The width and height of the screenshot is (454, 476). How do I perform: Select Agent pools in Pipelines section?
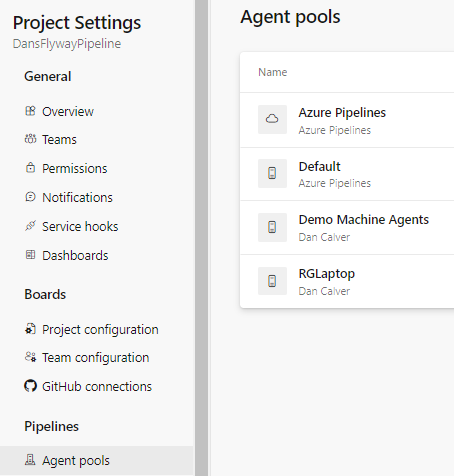coord(97,461)
